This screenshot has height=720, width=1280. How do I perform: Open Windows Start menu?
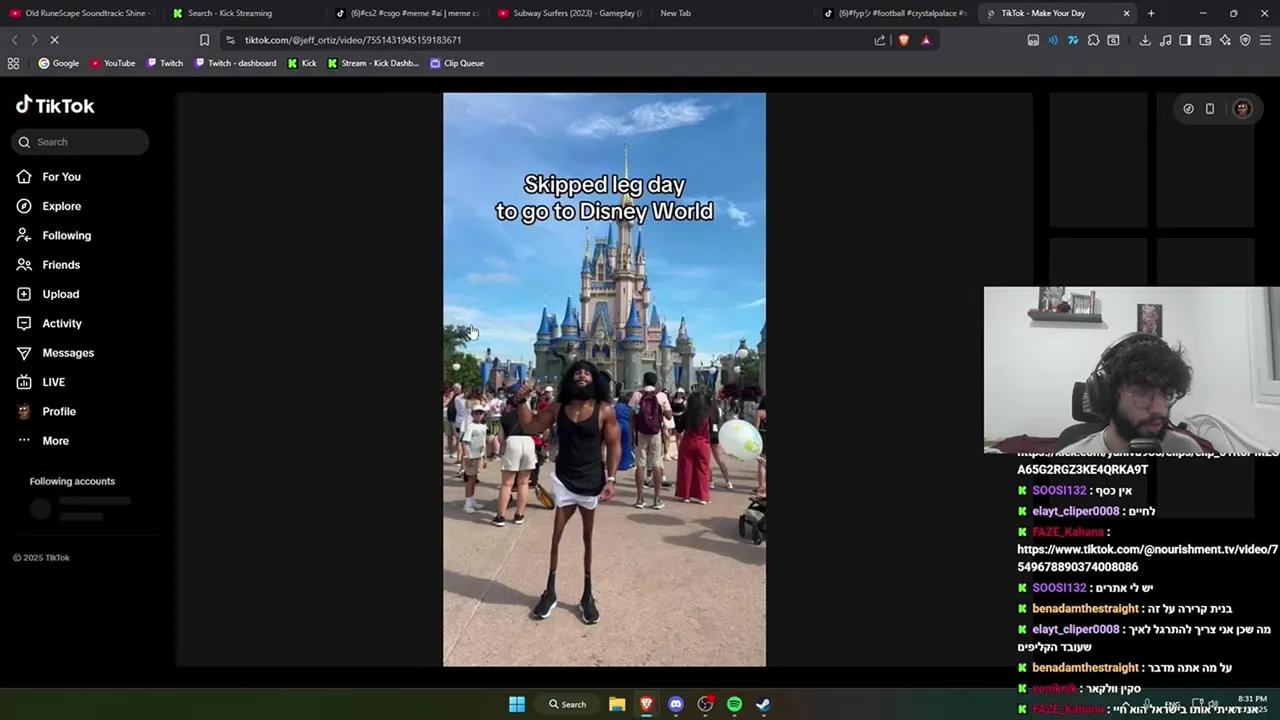(517, 704)
